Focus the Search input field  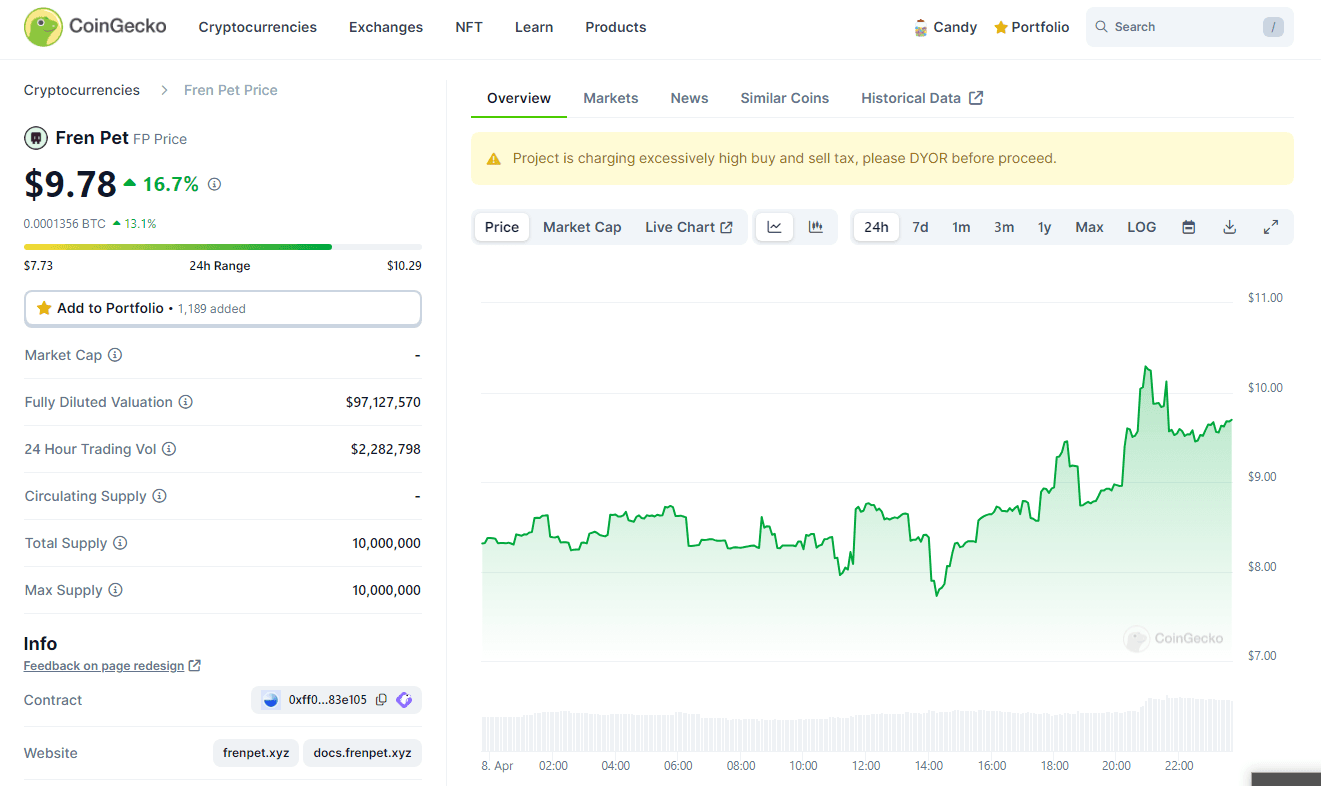point(1190,27)
